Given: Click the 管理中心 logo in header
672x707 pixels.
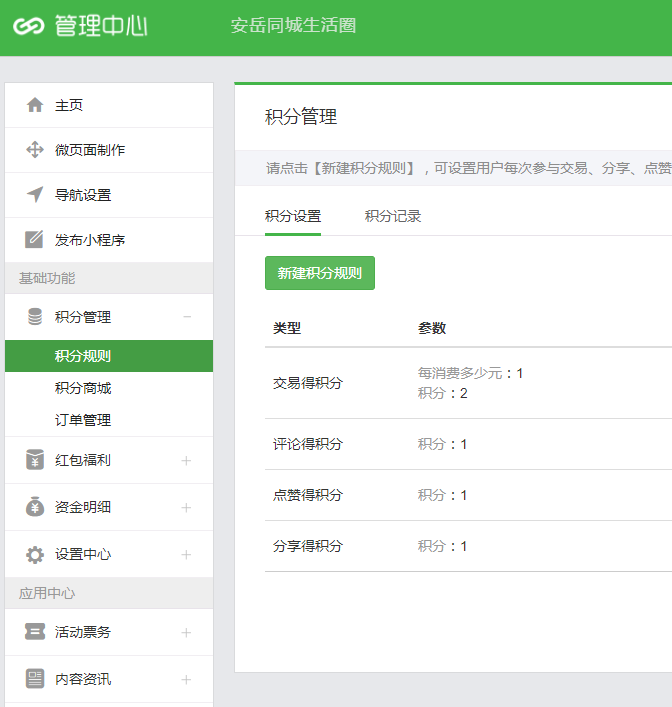Looking at the screenshot, I should [80, 26].
